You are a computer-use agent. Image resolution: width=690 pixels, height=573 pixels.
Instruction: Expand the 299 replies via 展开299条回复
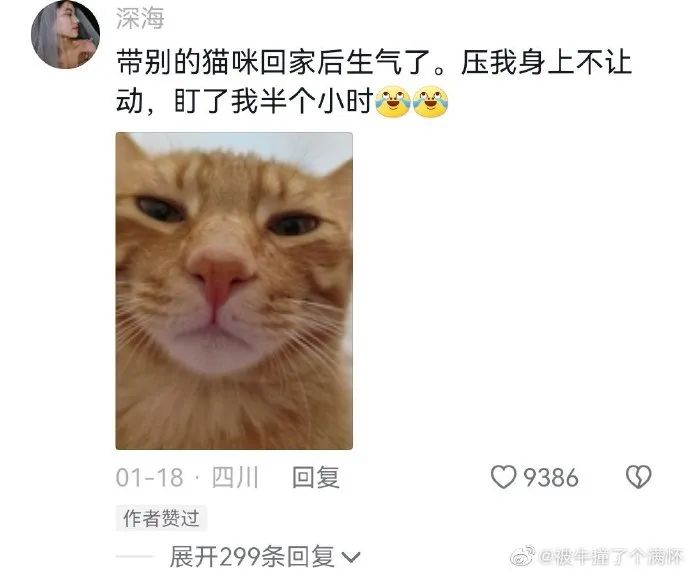pyautogui.click(x=252, y=557)
